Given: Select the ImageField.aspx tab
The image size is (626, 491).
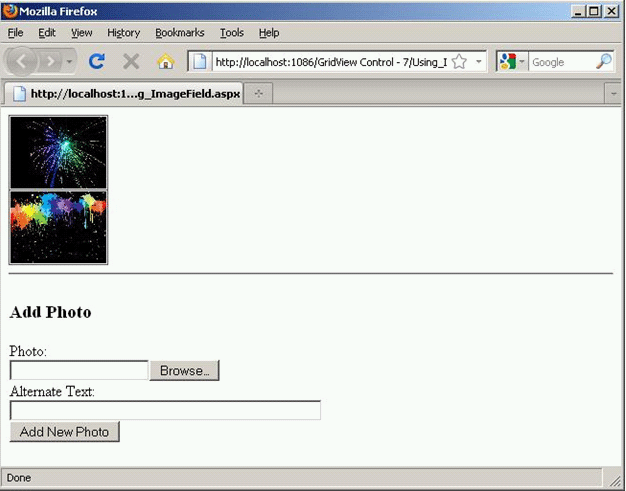Looking at the screenshot, I should [x=124, y=94].
